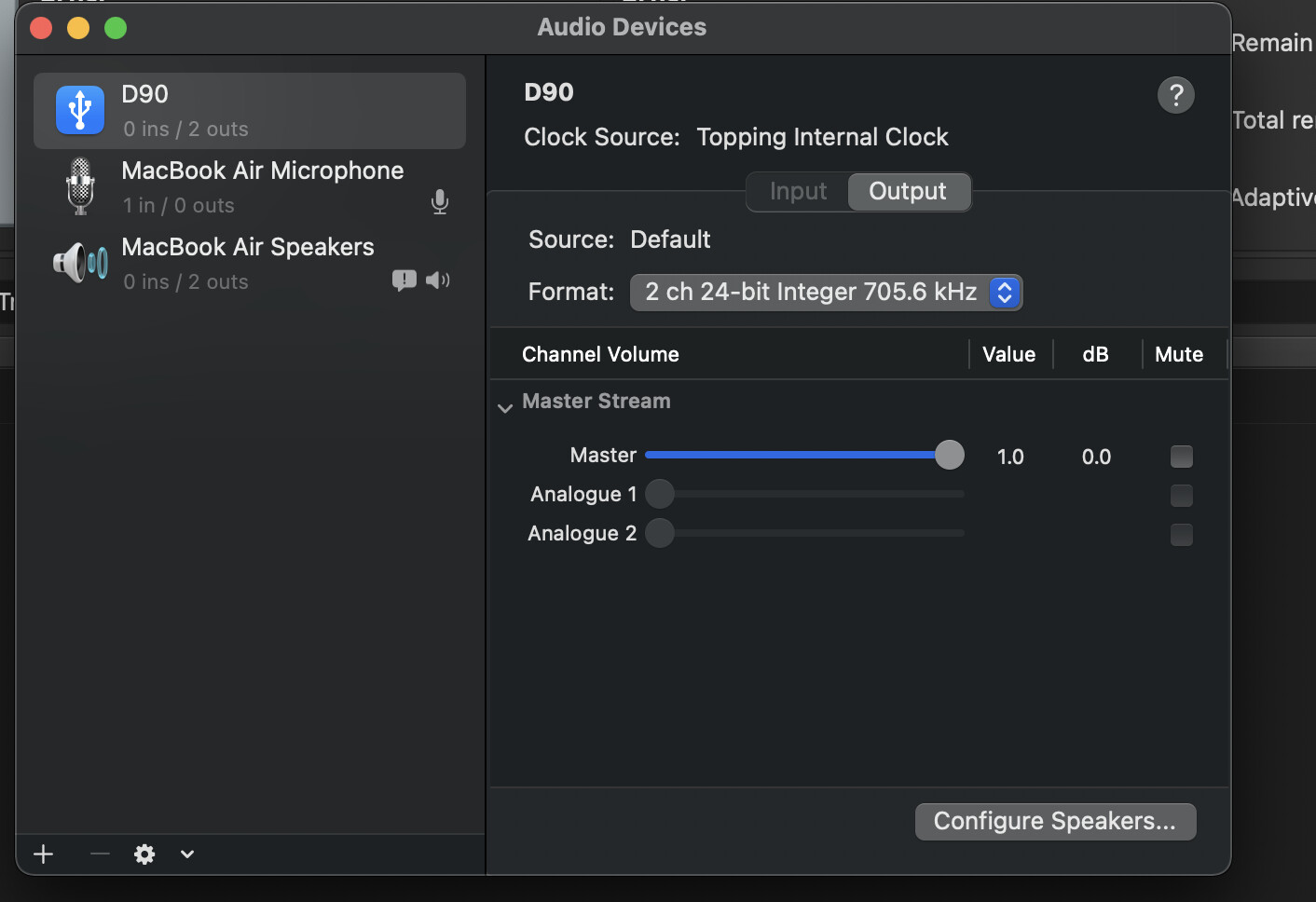Click the default output speaker indicator icon
Viewport: 1316px width, 902px height.
438,280
